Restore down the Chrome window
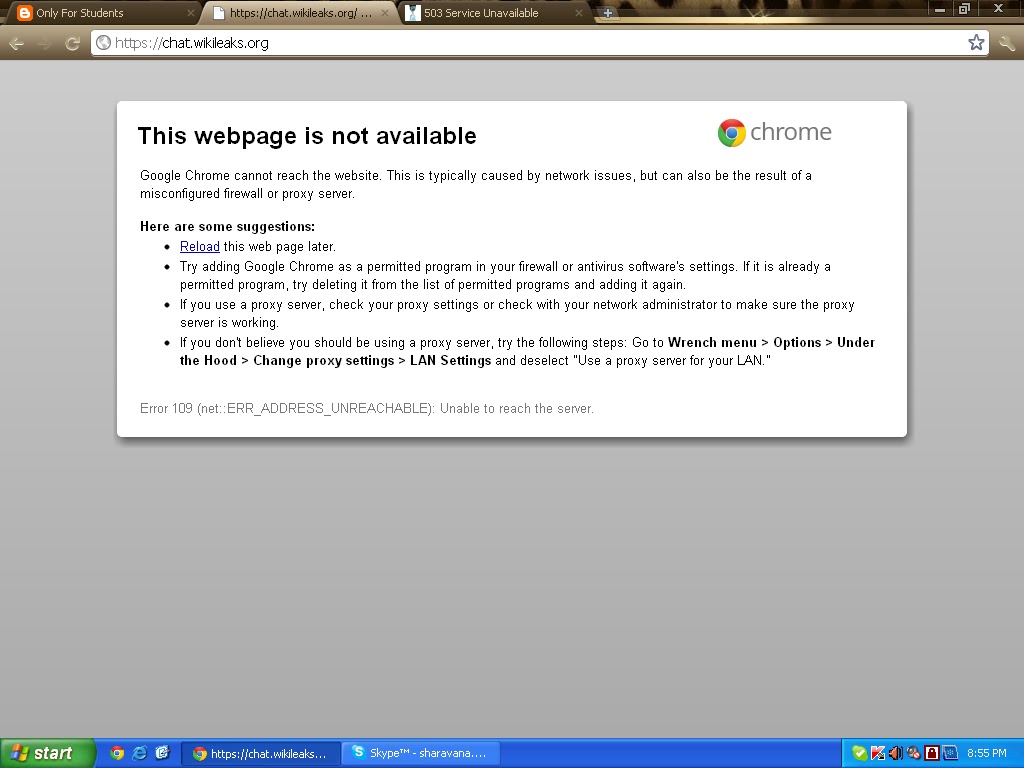Viewport: 1024px width, 768px height. (964, 9)
